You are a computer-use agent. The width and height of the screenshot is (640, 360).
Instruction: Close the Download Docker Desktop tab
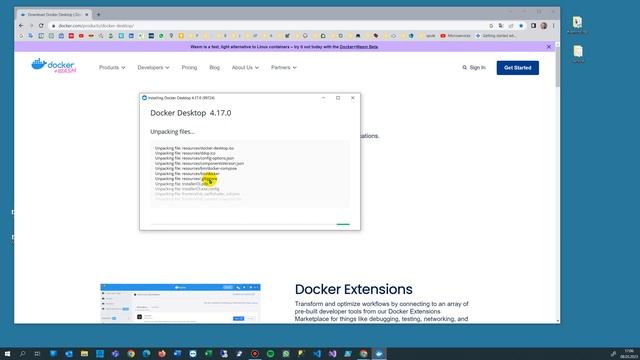coord(87,15)
